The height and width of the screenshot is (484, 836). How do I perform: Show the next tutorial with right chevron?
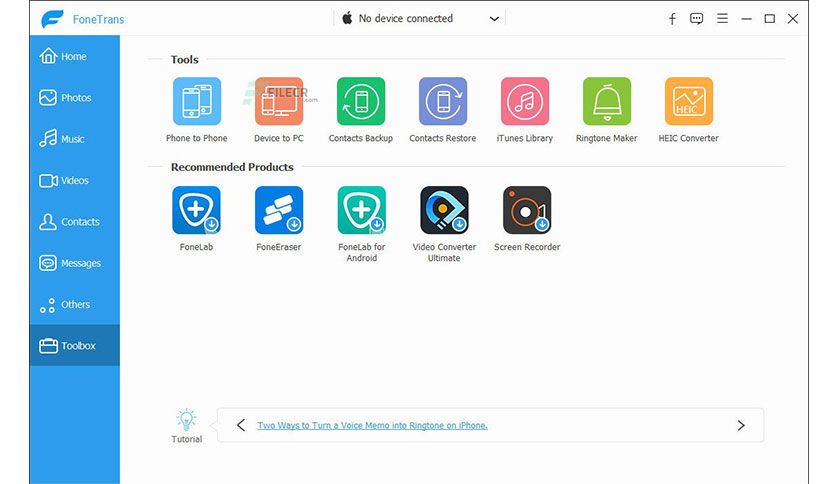coord(741,425)
